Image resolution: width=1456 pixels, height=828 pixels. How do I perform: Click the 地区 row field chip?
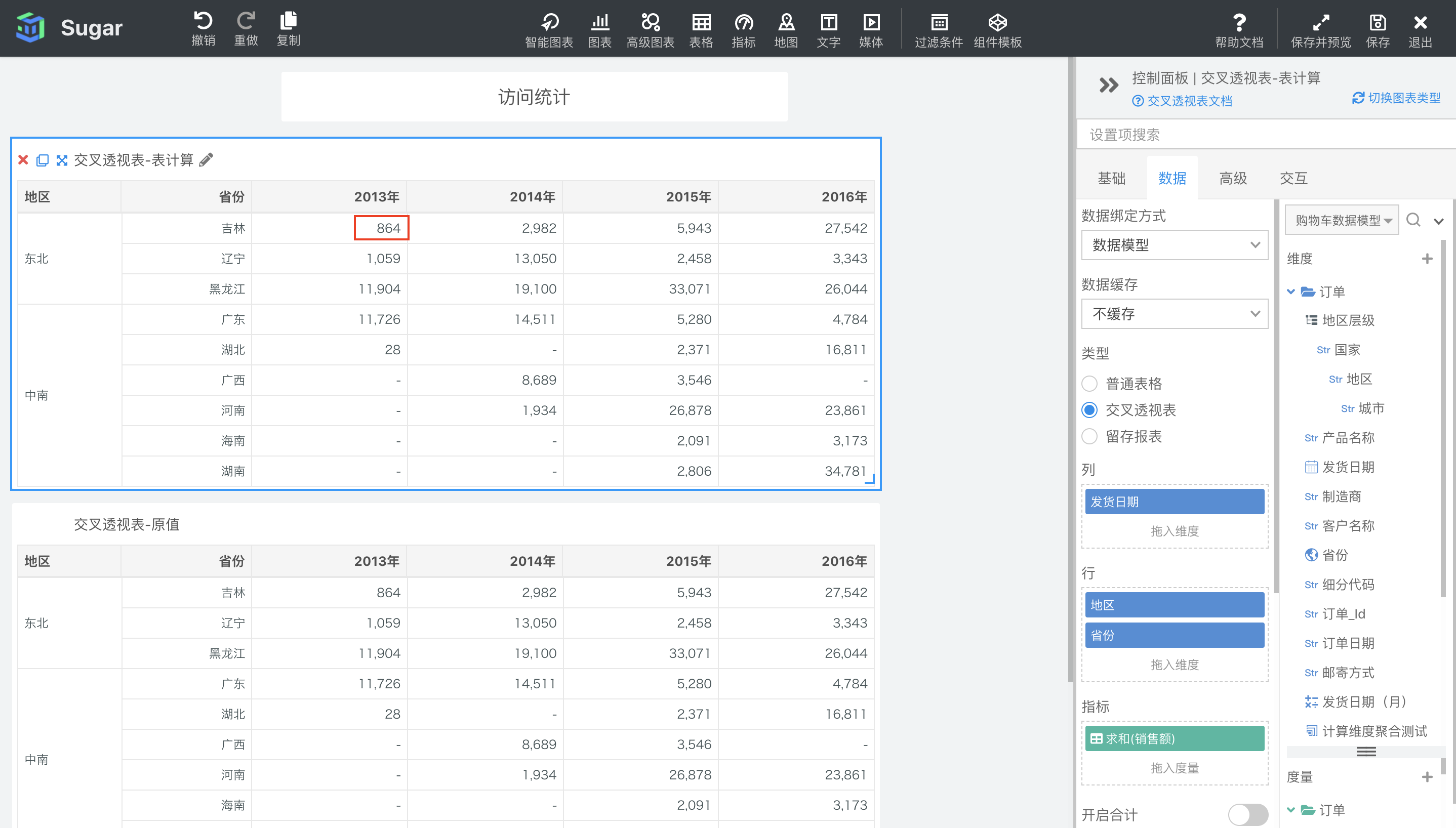(1175, 605)
